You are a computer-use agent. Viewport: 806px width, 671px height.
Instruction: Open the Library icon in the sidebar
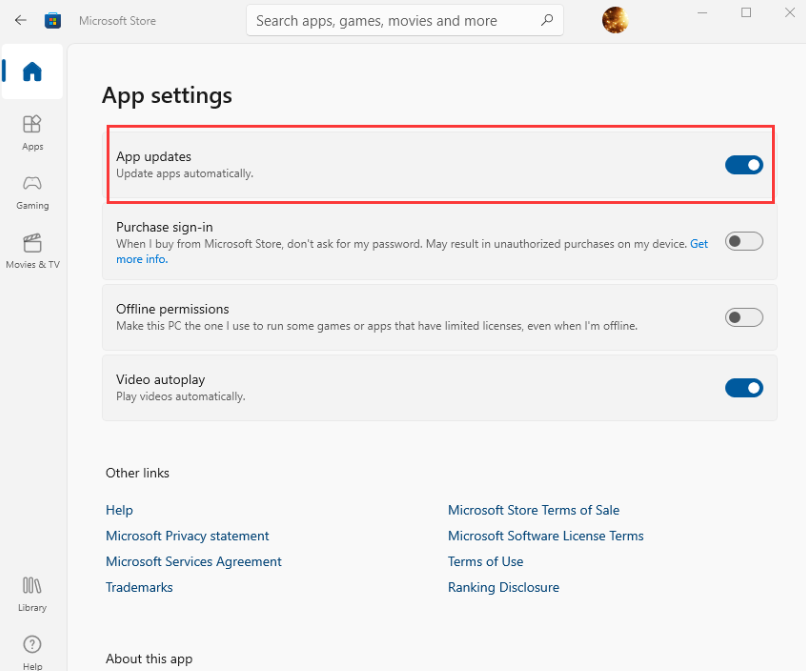pyautogui.click(x=31, y=585)
